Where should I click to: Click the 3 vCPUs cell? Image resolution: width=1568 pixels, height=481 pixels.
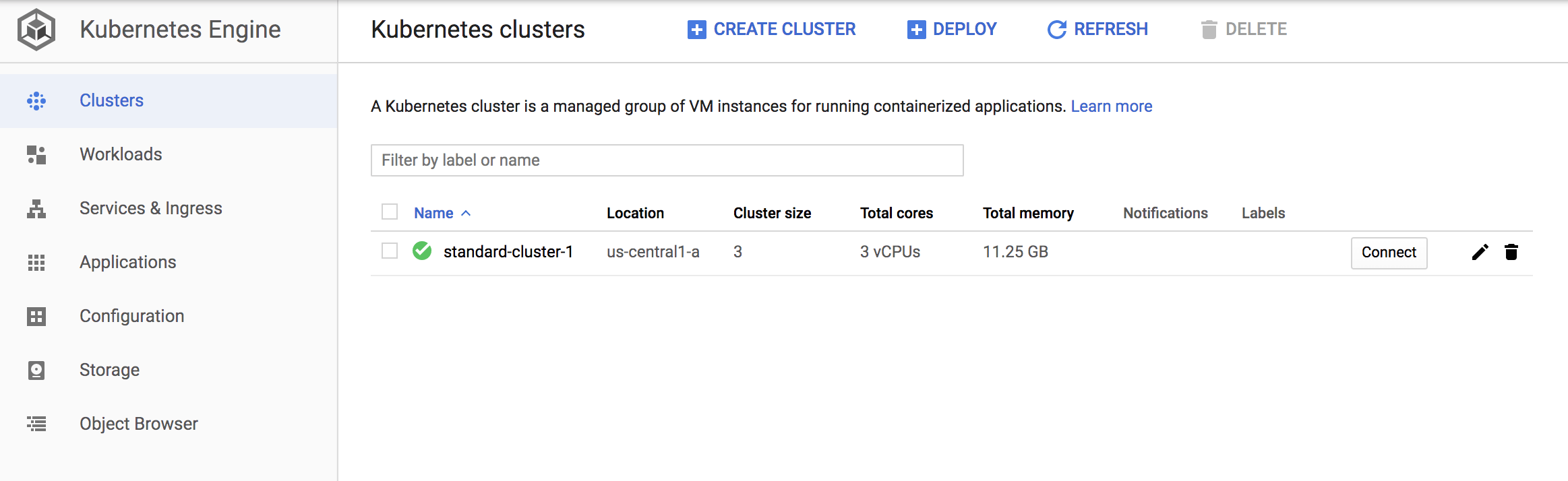(890, 252)
